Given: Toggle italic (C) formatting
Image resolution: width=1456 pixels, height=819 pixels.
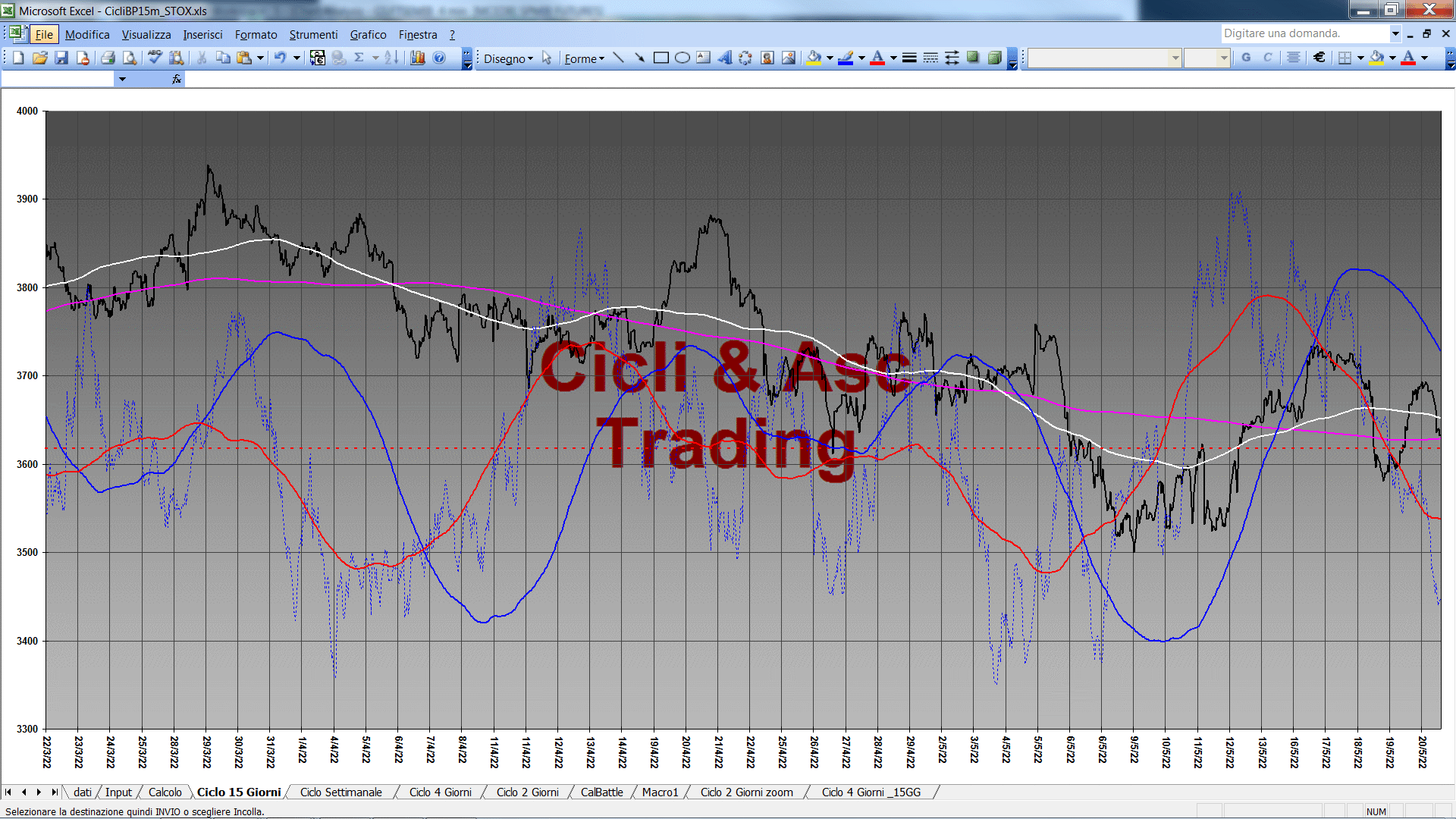Looking at the screenshot, I should (x=1267, y=58).
